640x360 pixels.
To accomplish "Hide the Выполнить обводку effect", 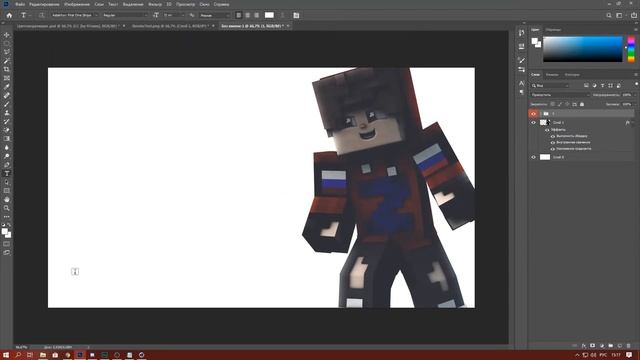I will (x=553, y=136).
